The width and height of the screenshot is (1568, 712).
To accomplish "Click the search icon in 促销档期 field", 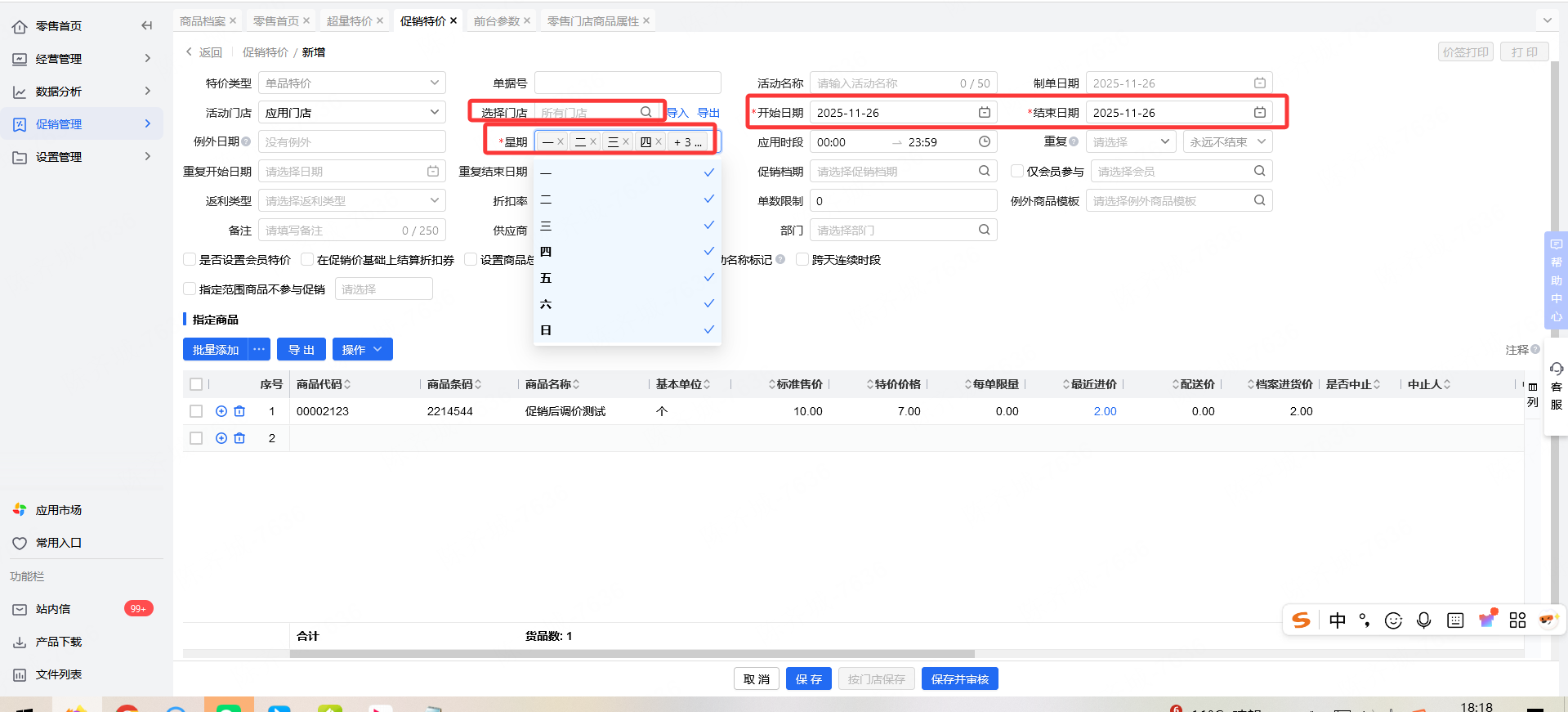I will pyautogui.click(x=984, y=172).
